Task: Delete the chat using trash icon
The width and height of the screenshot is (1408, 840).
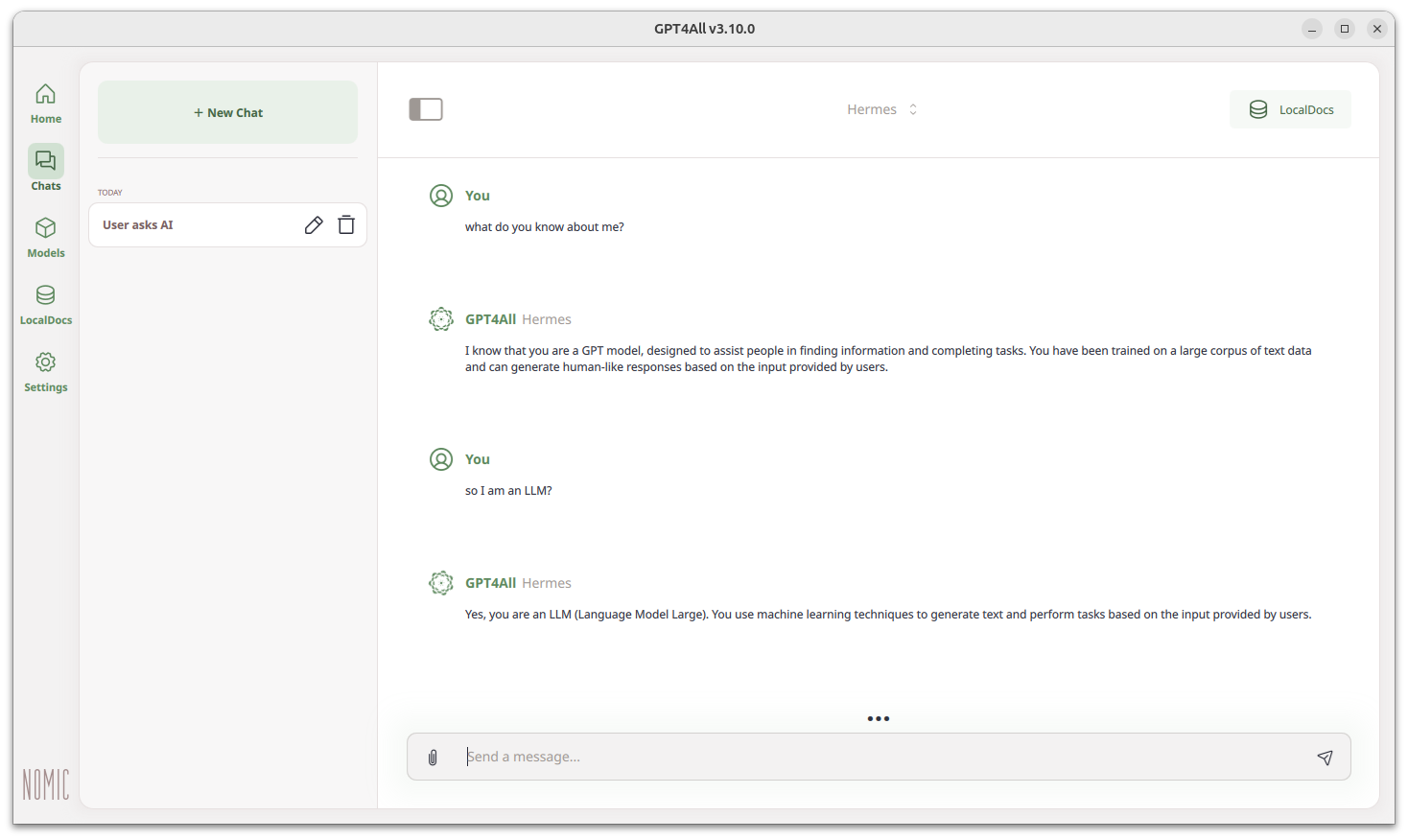Action: tap(346, 225)
